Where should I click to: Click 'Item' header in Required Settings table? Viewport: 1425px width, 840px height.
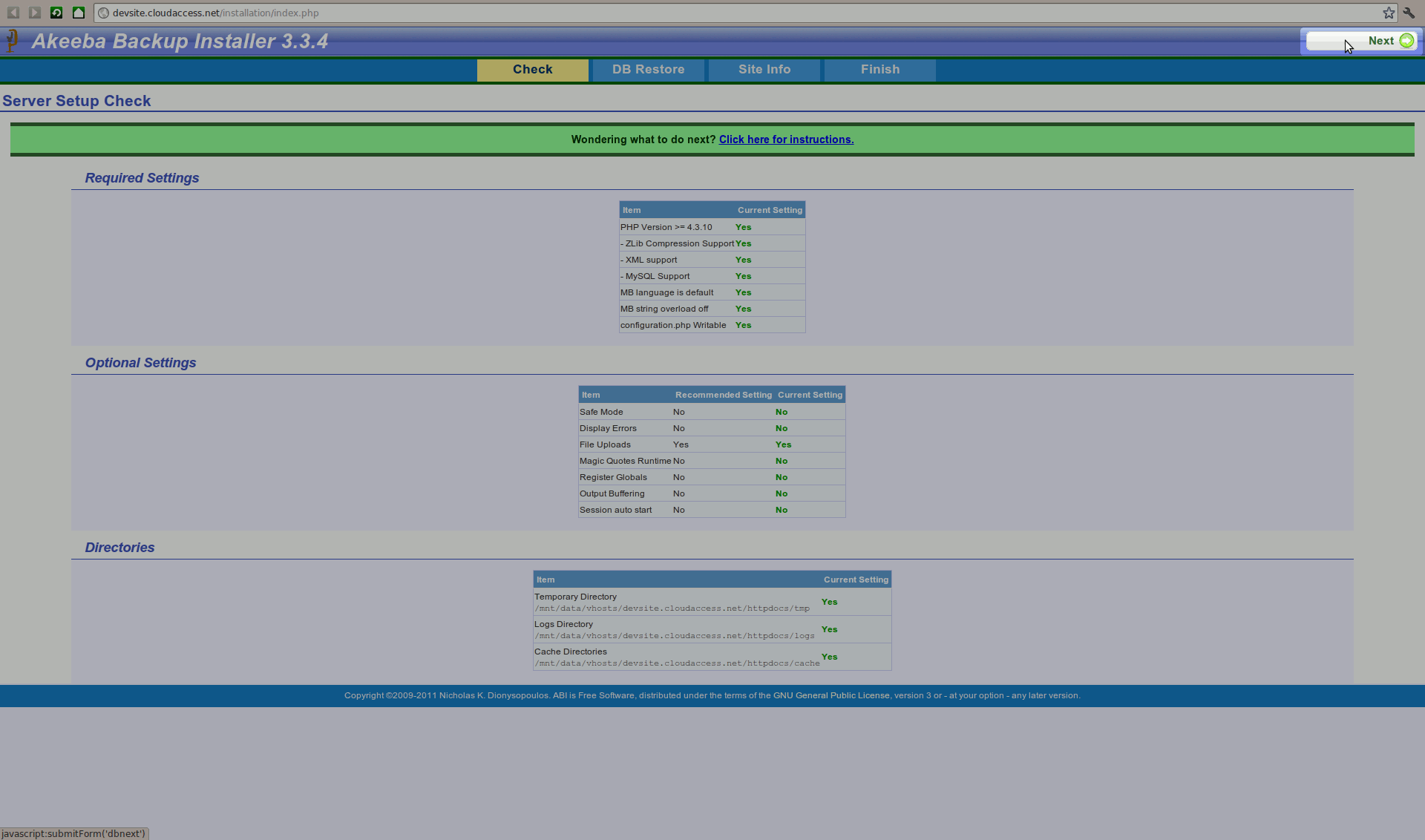632,210
